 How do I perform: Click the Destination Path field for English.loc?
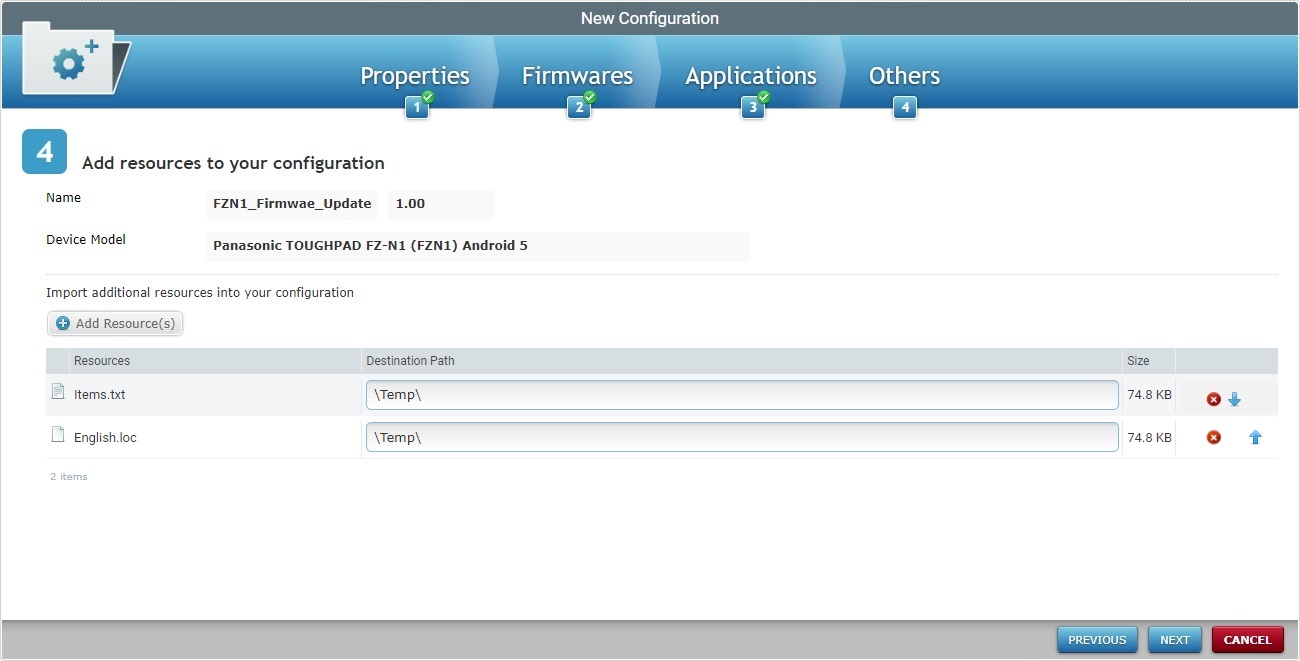(x=742, y=436)
